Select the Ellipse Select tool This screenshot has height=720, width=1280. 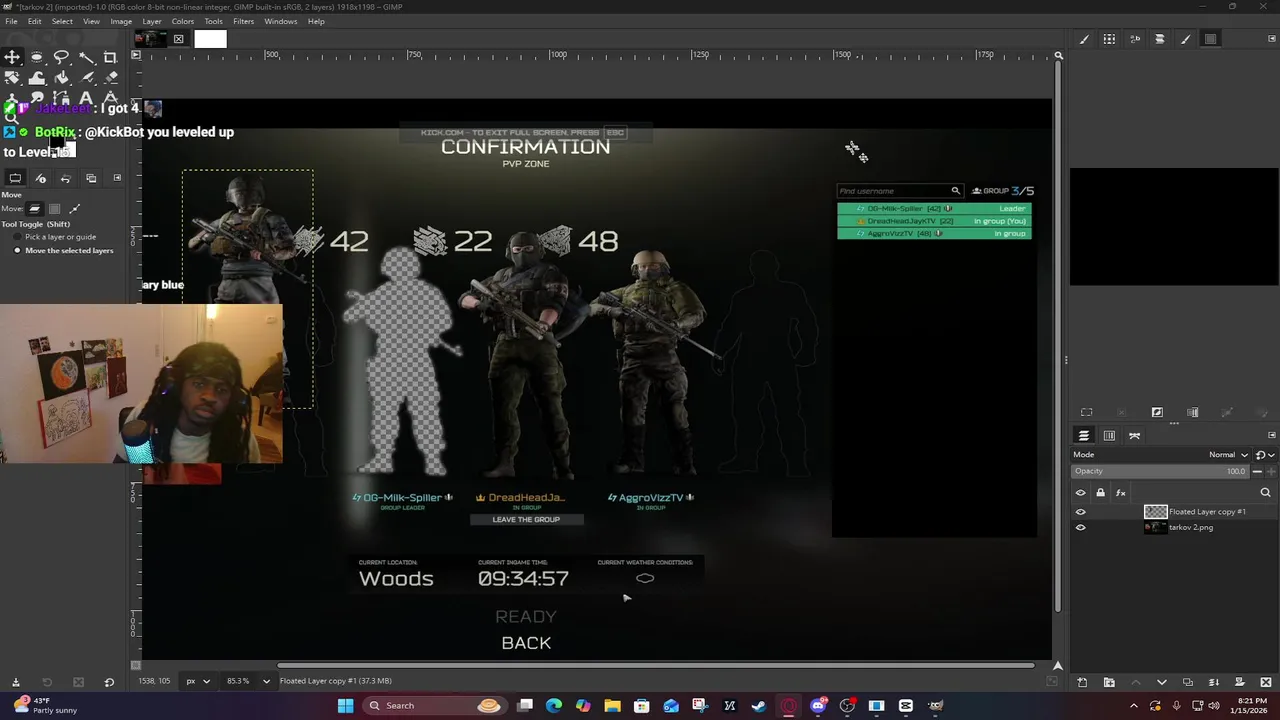pos(37,57)
